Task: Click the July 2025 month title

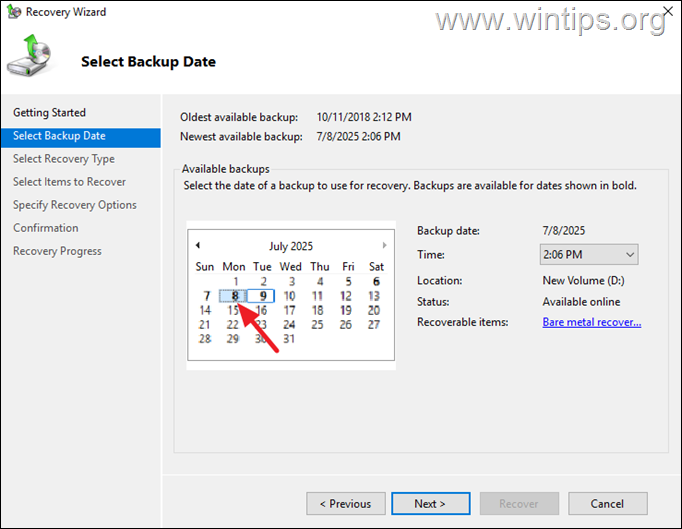Action: point(291,246)
